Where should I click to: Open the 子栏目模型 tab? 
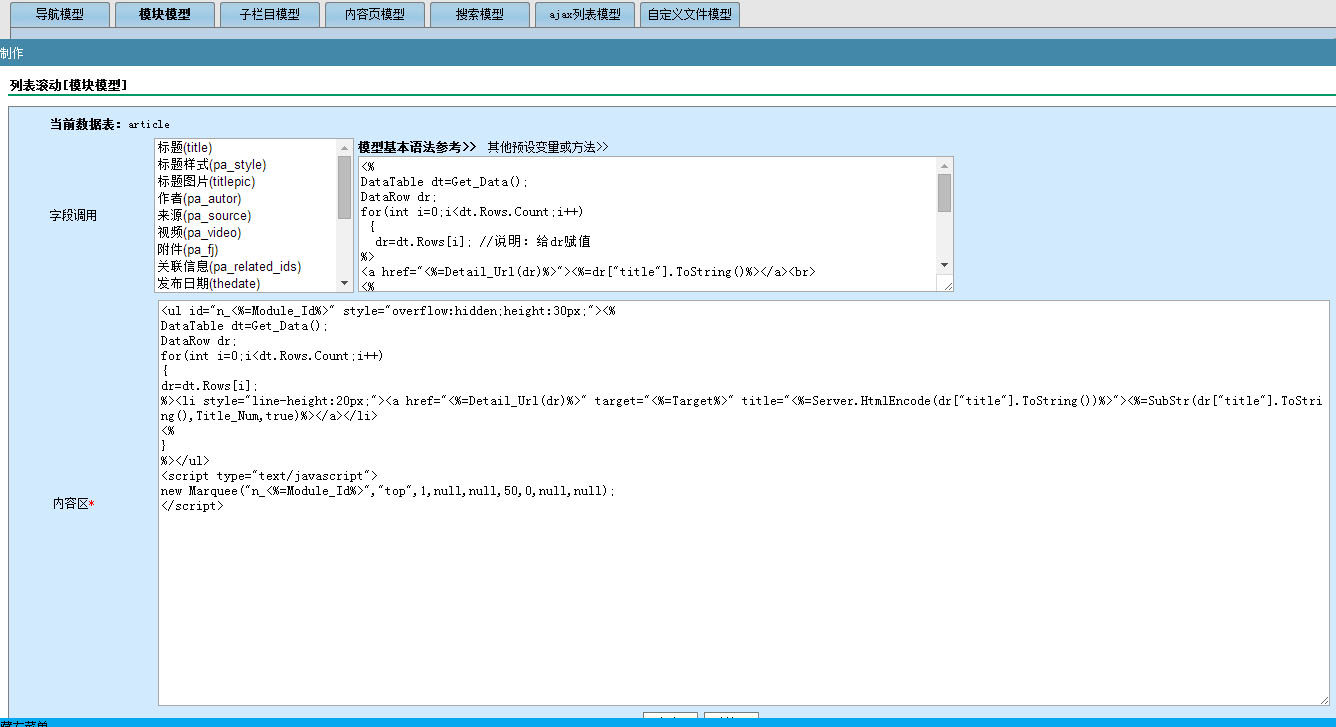[270, 15]
